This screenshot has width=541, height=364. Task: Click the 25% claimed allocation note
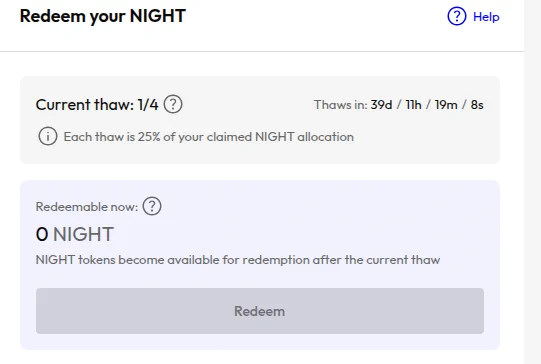click(208, 137)
